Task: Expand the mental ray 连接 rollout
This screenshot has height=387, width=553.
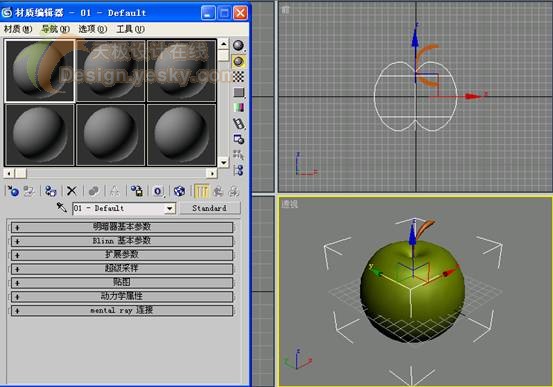Action: pyautogui.click(x=122, y=310)
